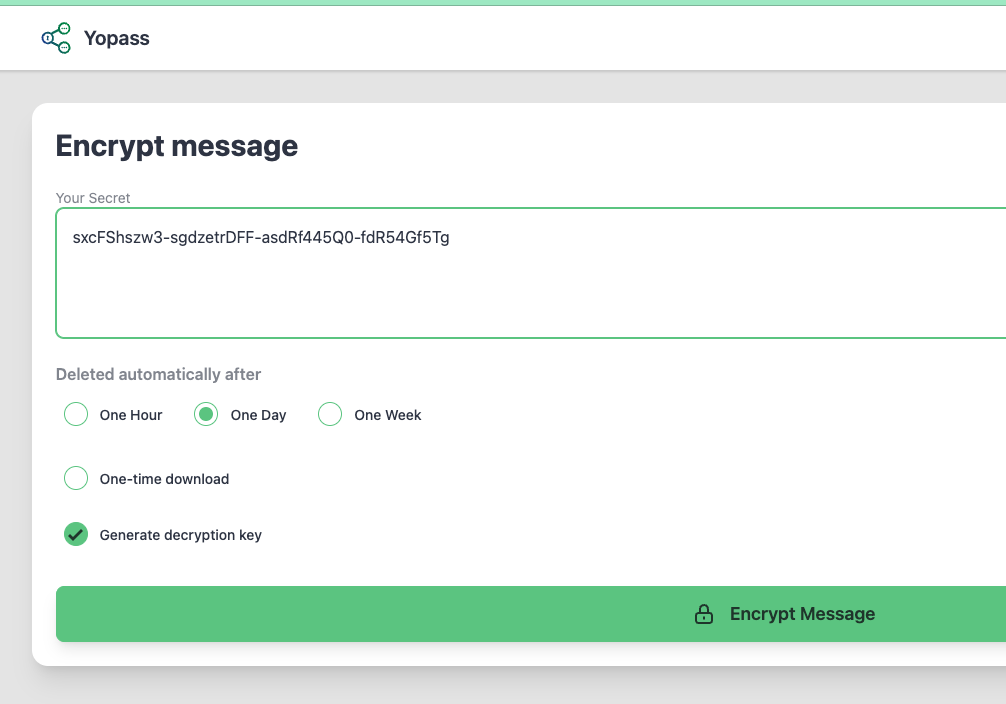
Task: Choose the One Week radio option
Action: pos(330,414)
